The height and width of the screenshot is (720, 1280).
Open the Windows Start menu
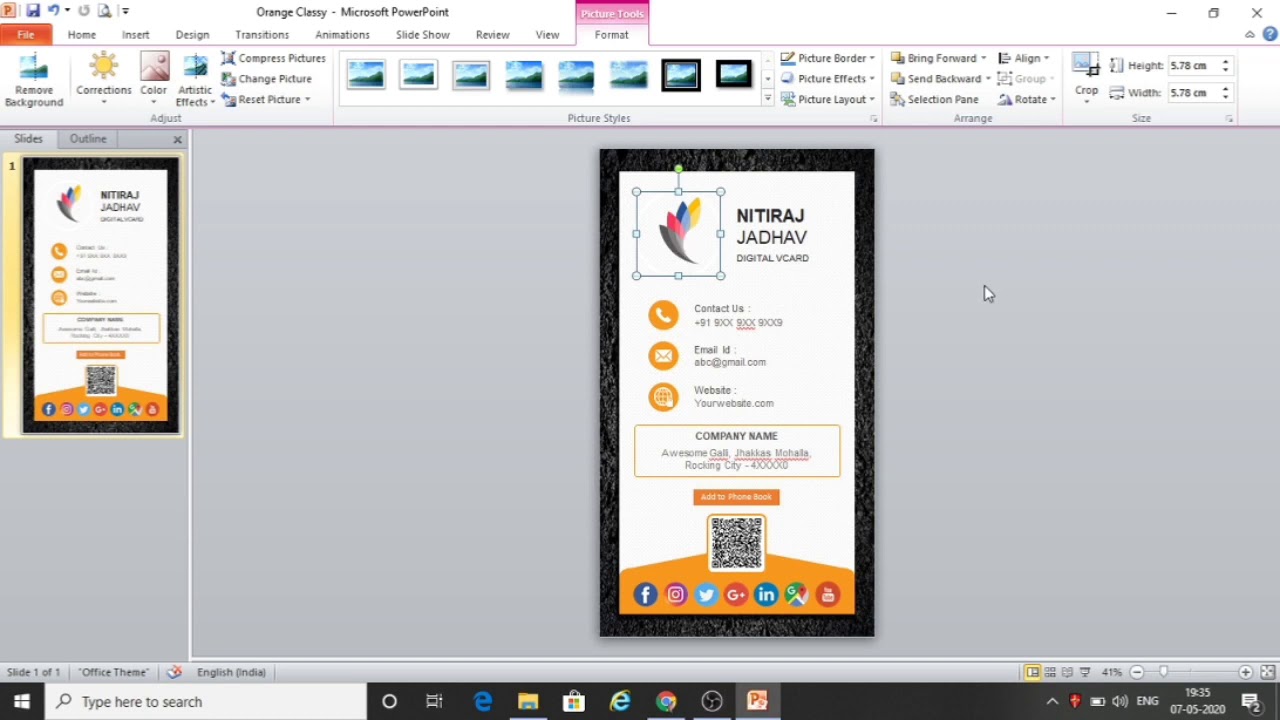click(x=22, y=701)
